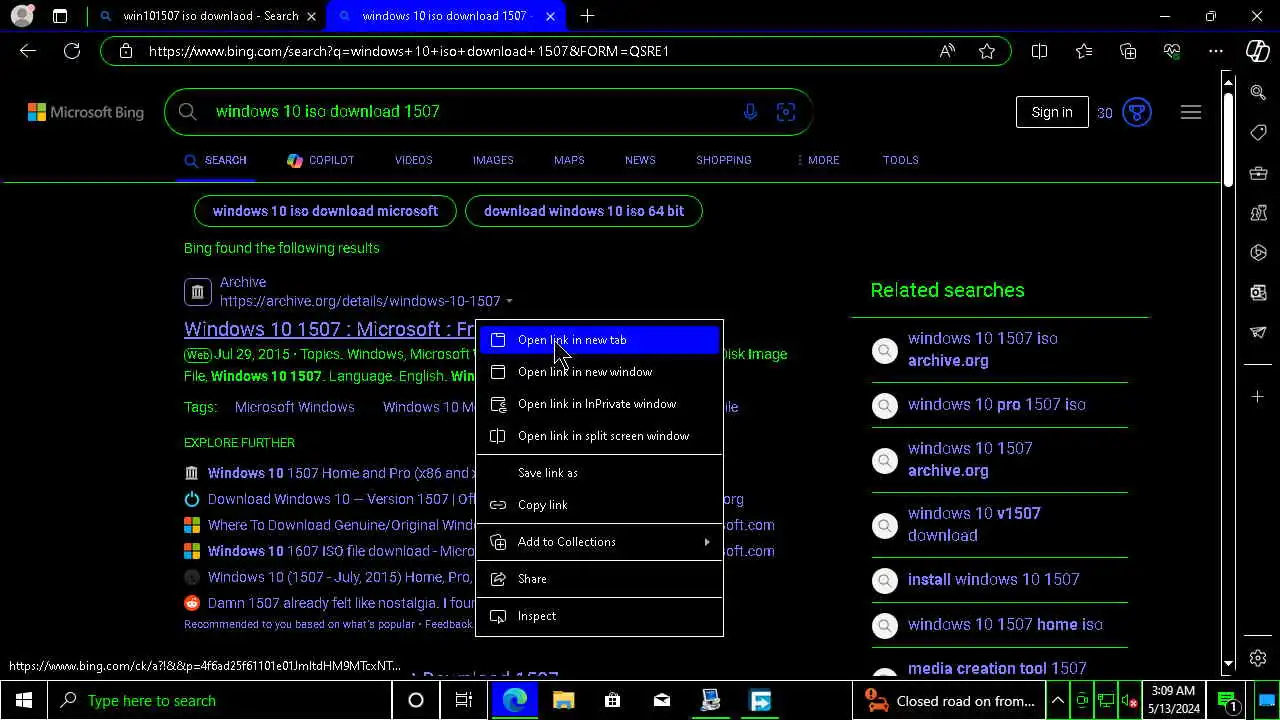This screenshot has width=1280, height=720.
Task: Click the Windows Start button
Action: pos(24,700)
